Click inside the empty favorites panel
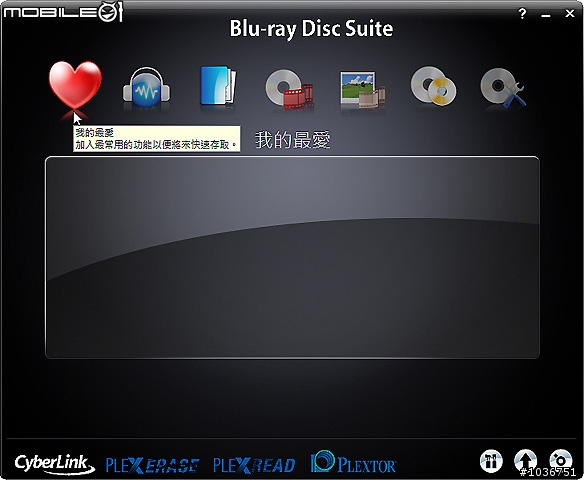584x480 pixels. [292, 257]
